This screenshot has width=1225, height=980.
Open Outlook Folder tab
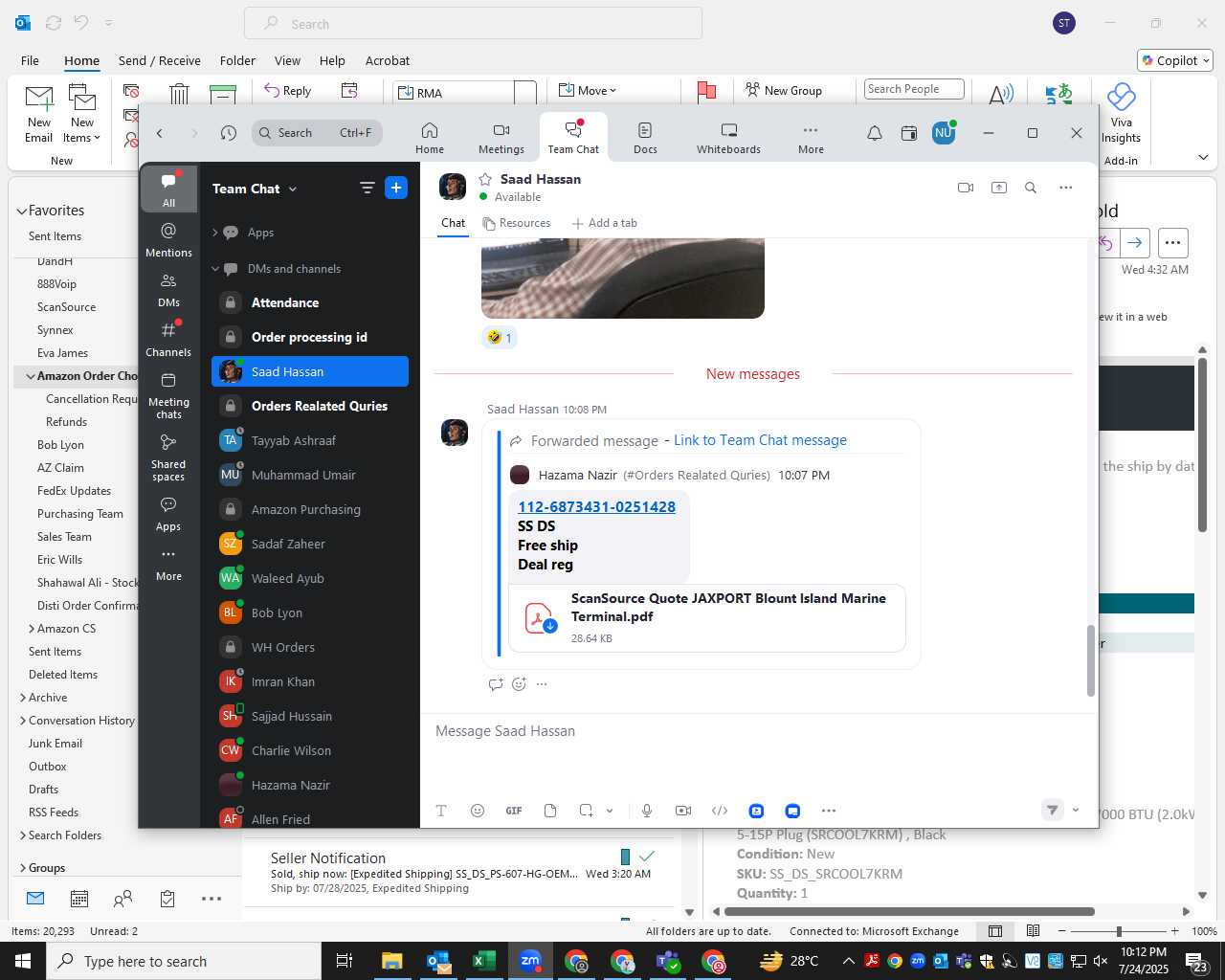click(237, 60)
